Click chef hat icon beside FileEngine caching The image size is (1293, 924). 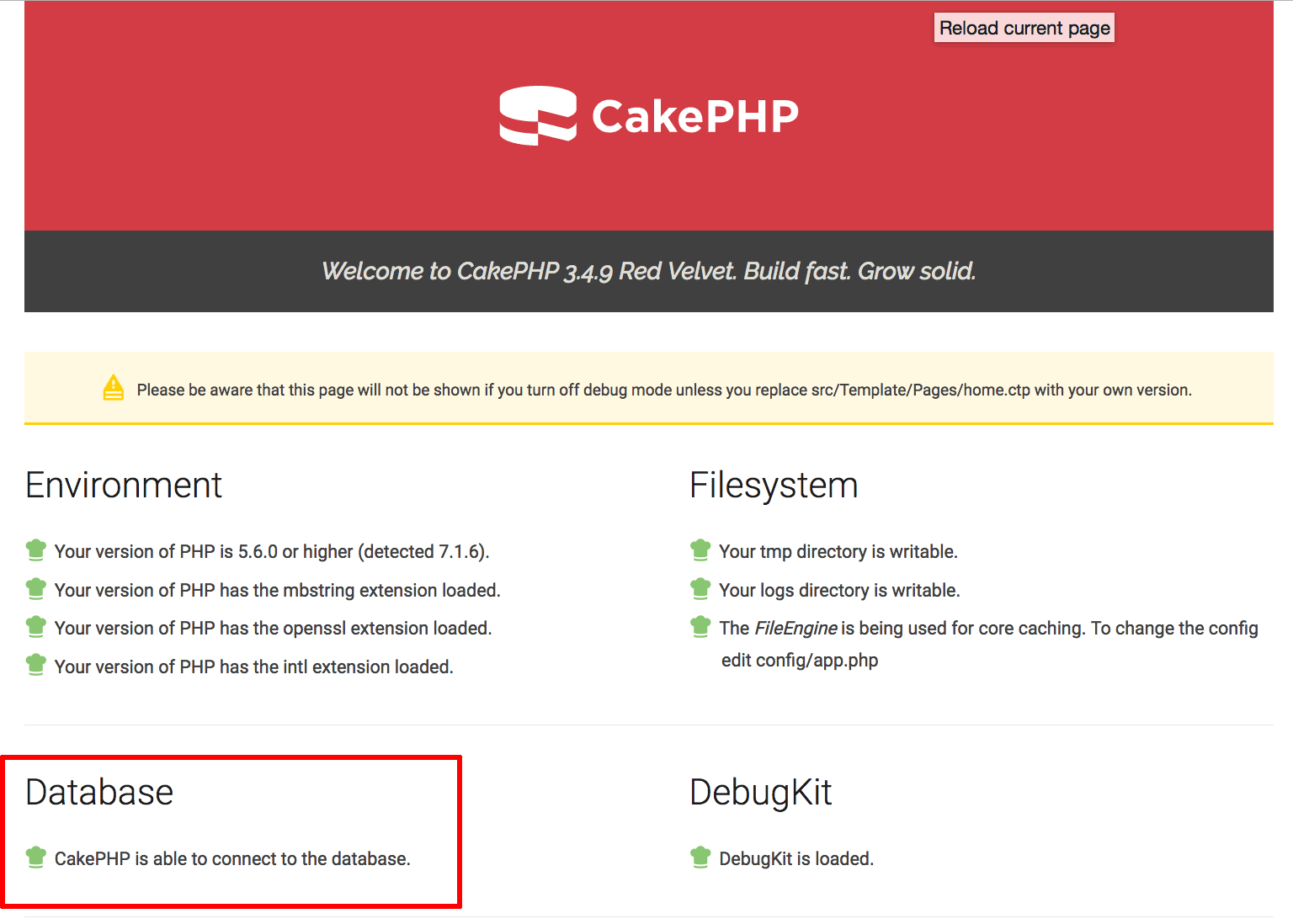point(700,627)
